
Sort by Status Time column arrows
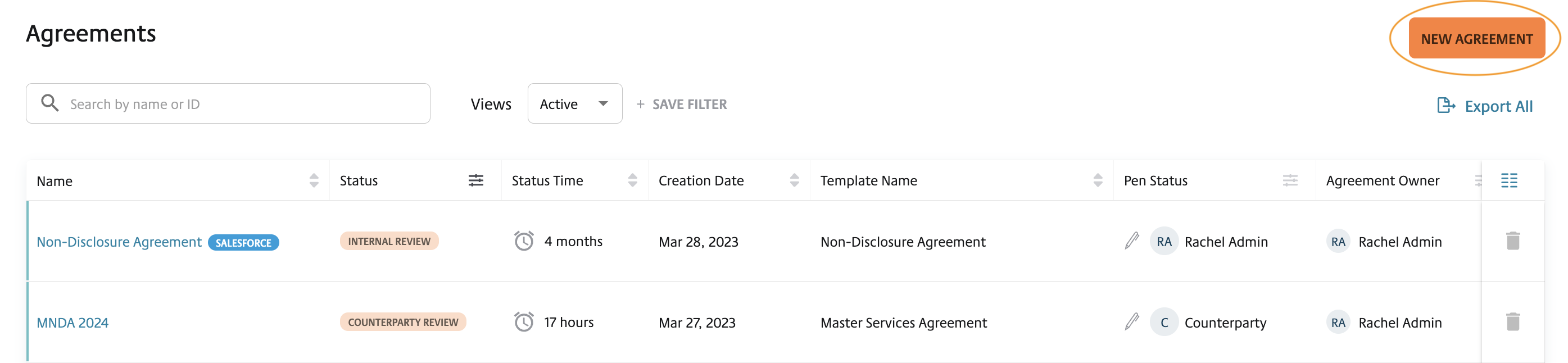[632, 180]
